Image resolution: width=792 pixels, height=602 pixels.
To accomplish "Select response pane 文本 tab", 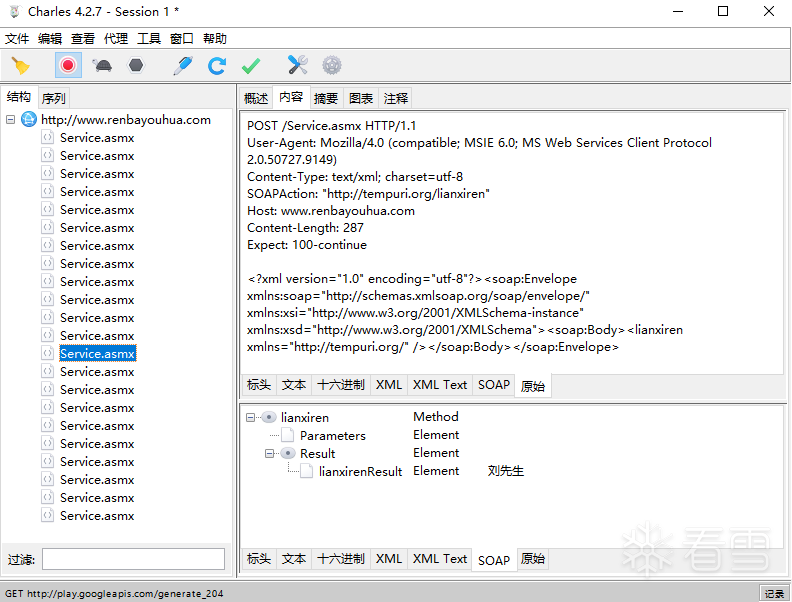I will point(294,559).
